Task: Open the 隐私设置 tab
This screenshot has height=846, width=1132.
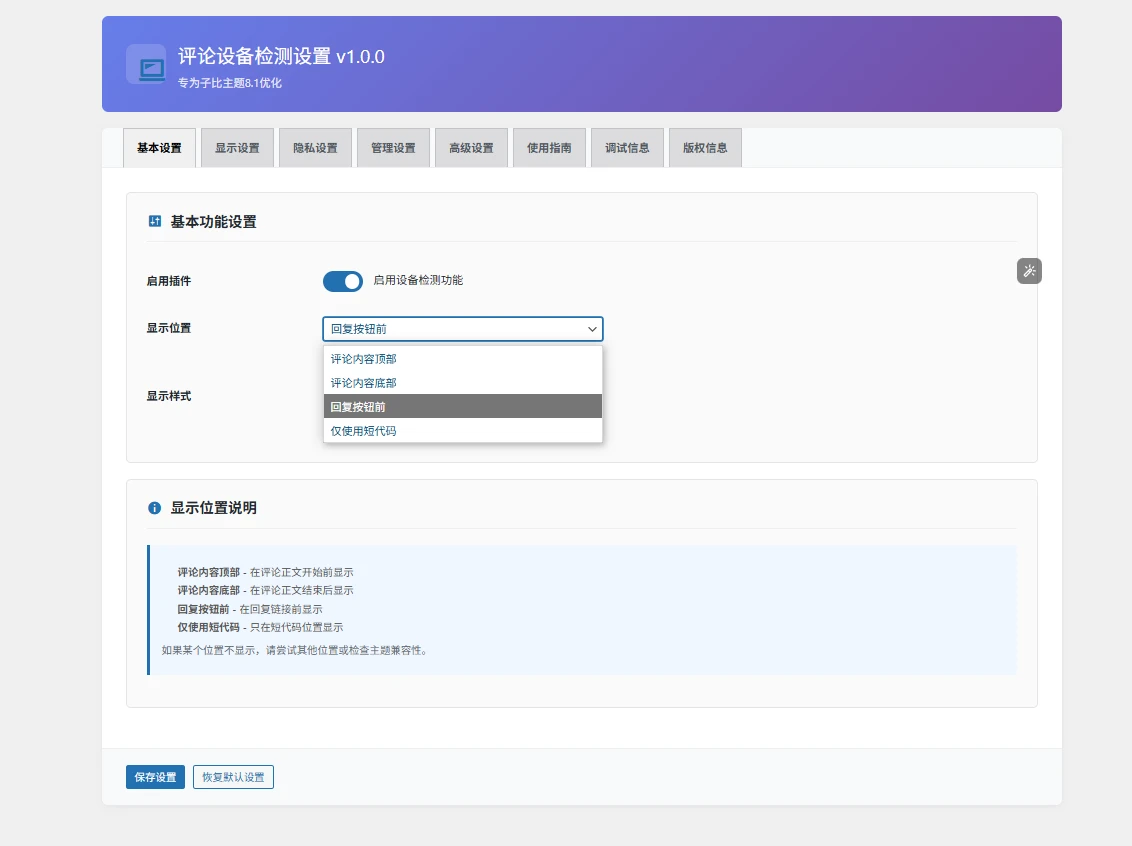Action: (x=315, y=148)
